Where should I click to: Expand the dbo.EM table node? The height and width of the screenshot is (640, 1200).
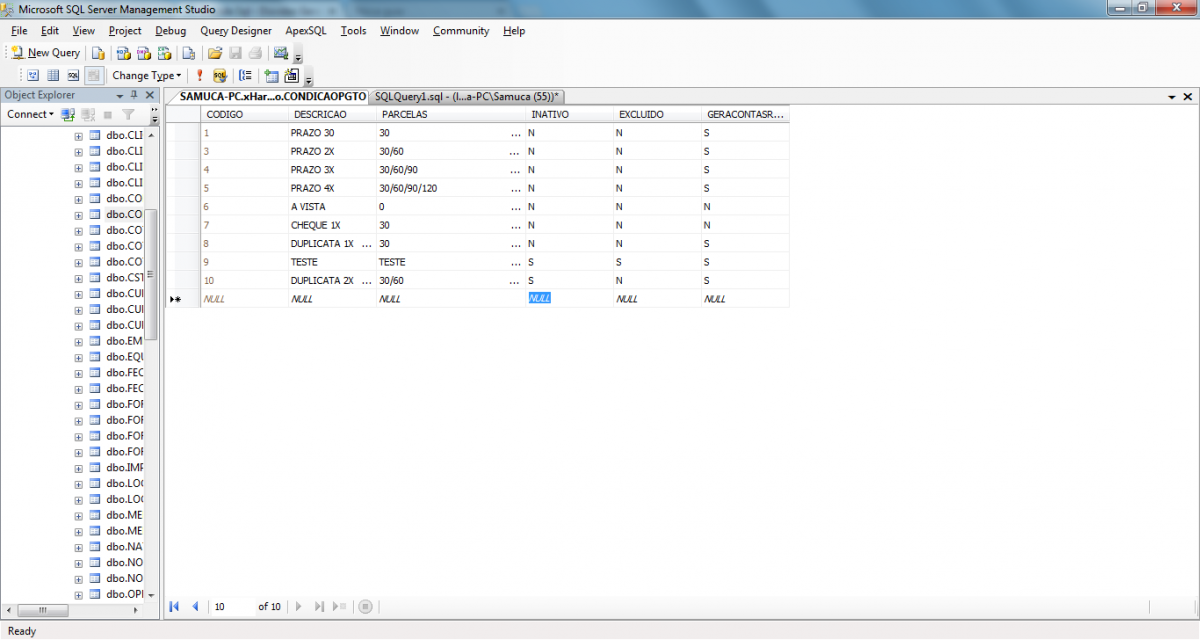(79, 341)
